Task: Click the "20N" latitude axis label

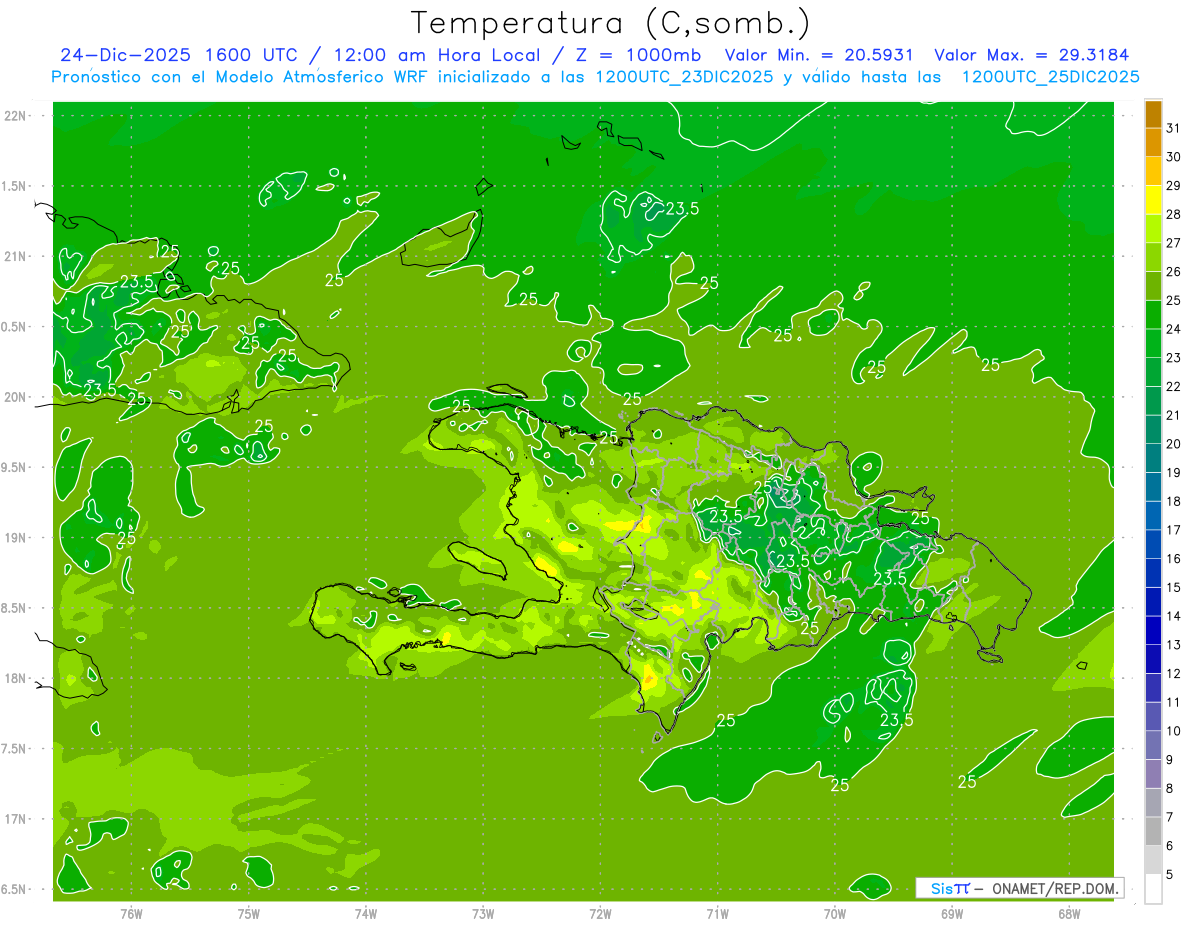Action: tap(15, 397)
